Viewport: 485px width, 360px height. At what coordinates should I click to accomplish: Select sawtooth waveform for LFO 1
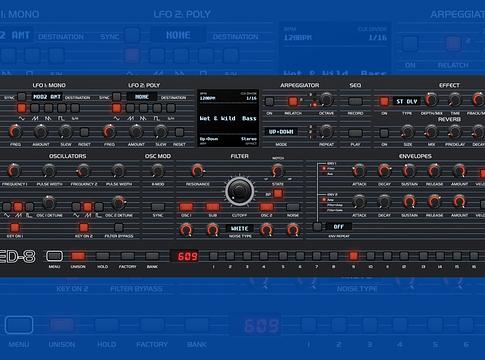coord(35,108)
